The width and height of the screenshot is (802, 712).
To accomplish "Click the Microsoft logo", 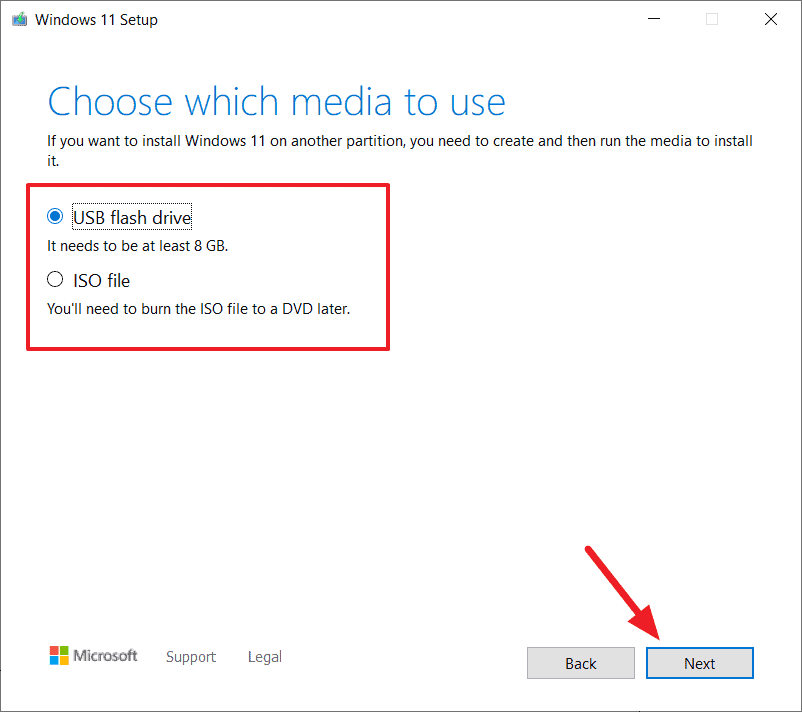I will tap(93, 655).
